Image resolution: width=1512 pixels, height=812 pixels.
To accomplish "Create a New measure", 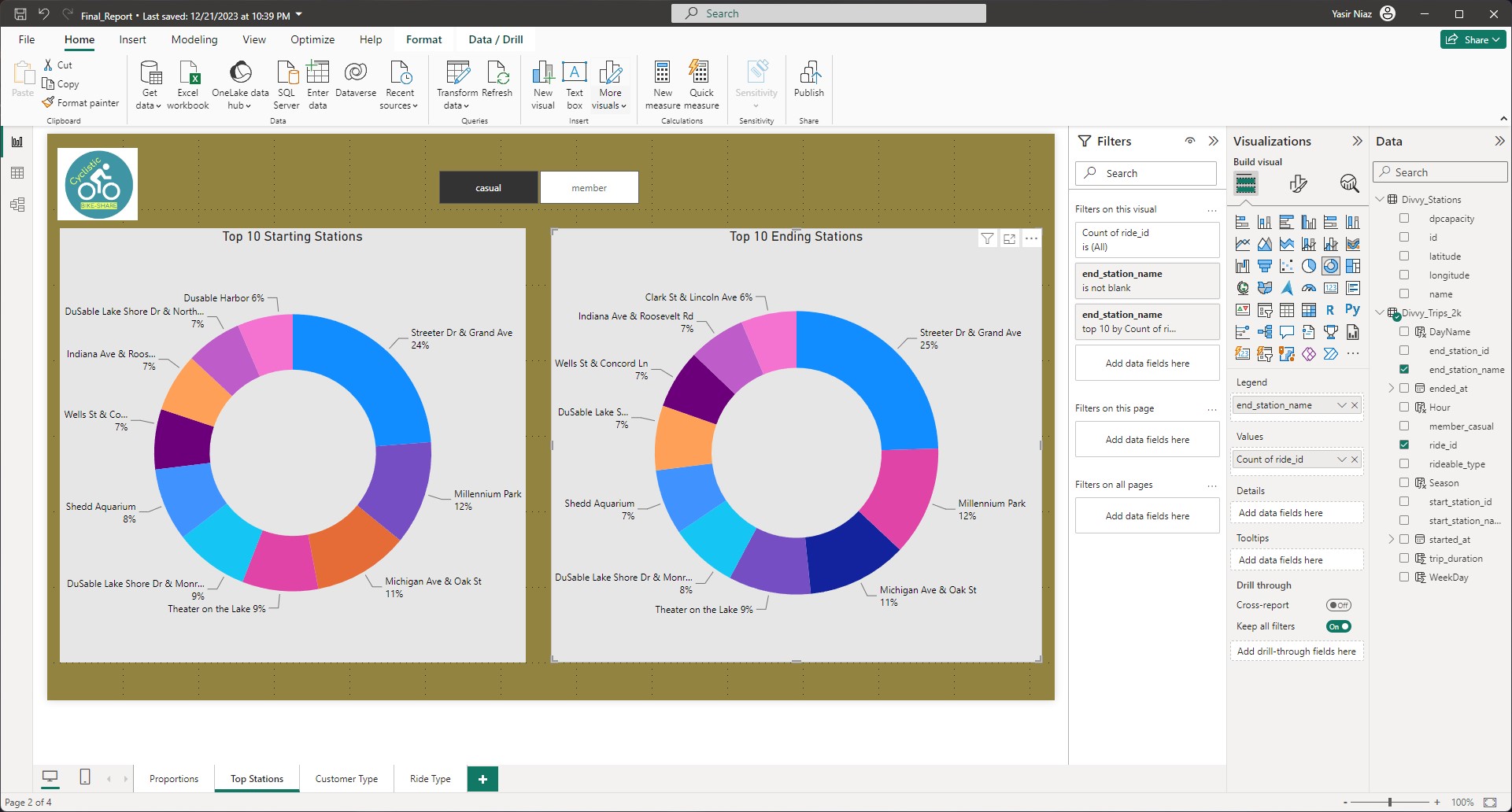I will pyautogui.click(x=663, y=85).
